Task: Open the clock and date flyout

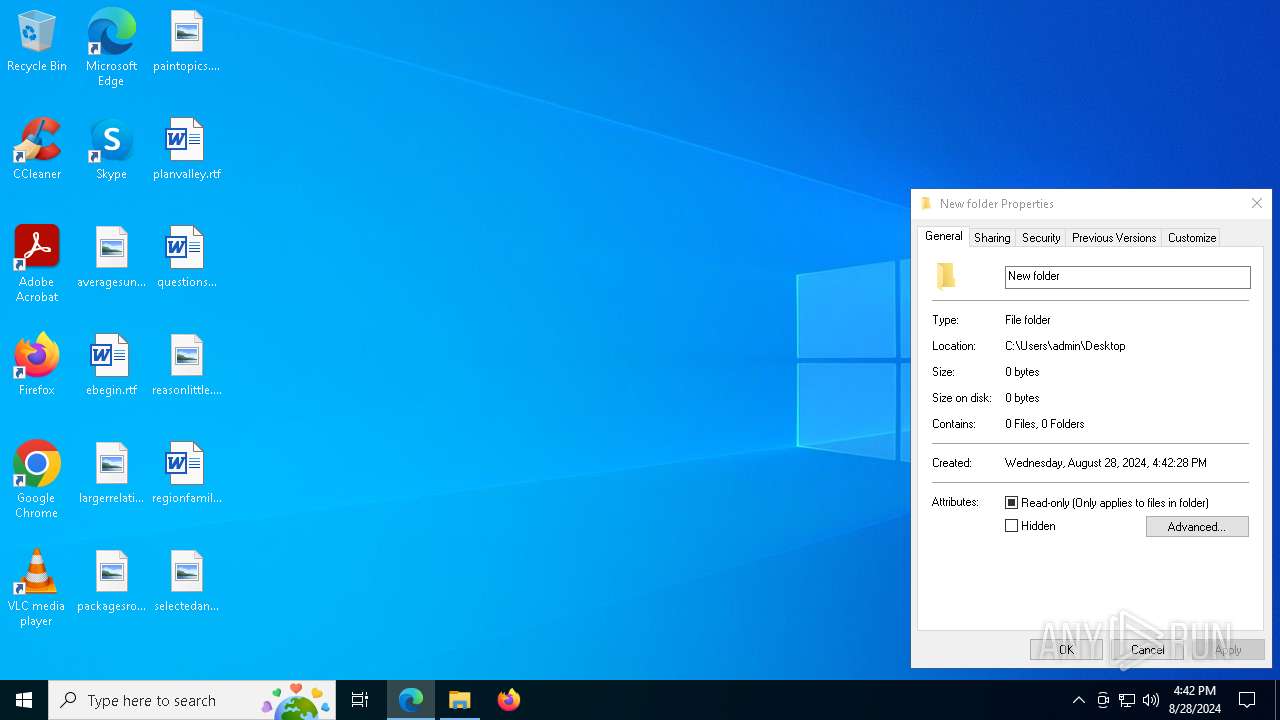Action: tap(1196, 700)
